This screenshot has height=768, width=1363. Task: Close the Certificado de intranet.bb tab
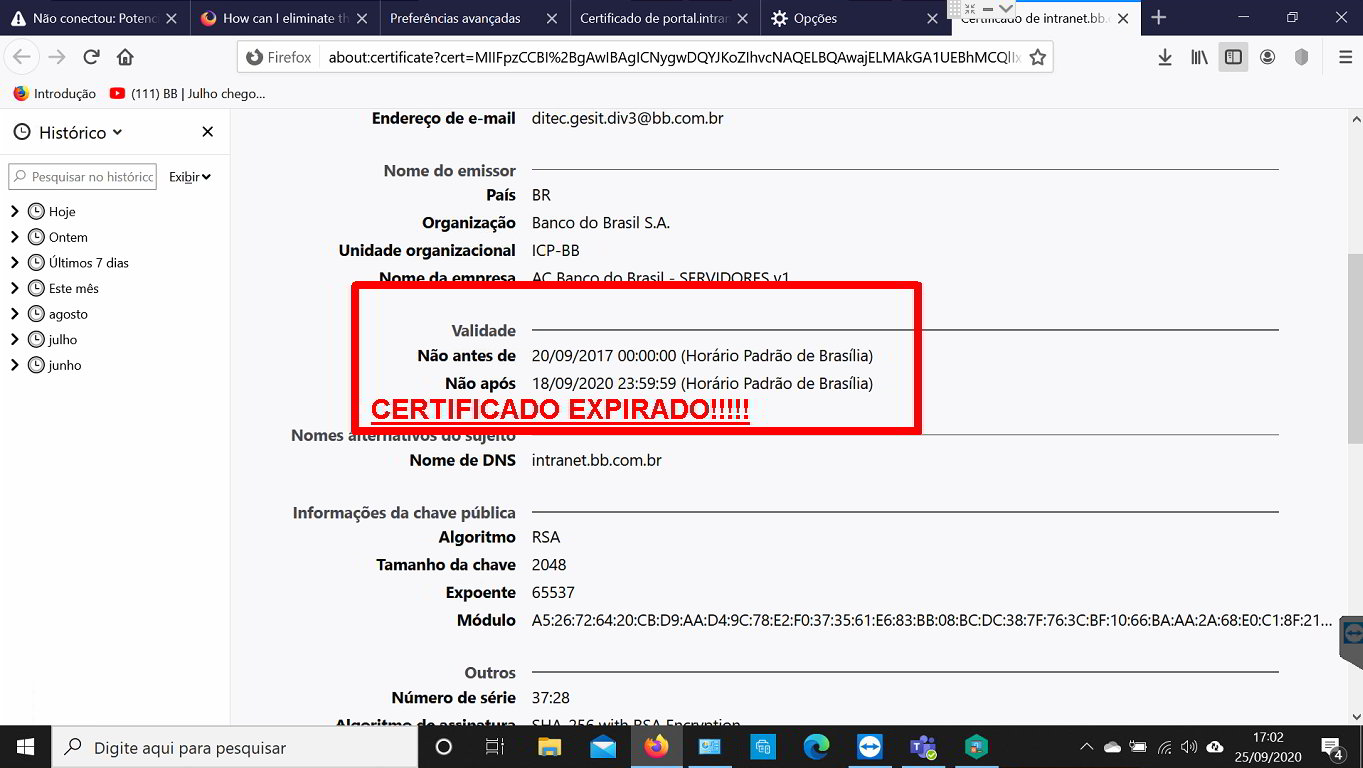coord(1122,18)
